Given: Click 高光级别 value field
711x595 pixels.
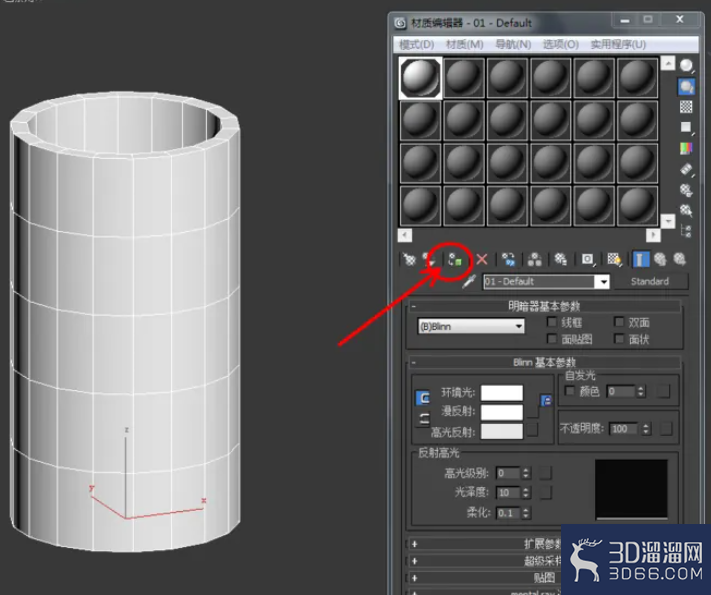Looking at the screenshot, I should click(x=508, y=473).
